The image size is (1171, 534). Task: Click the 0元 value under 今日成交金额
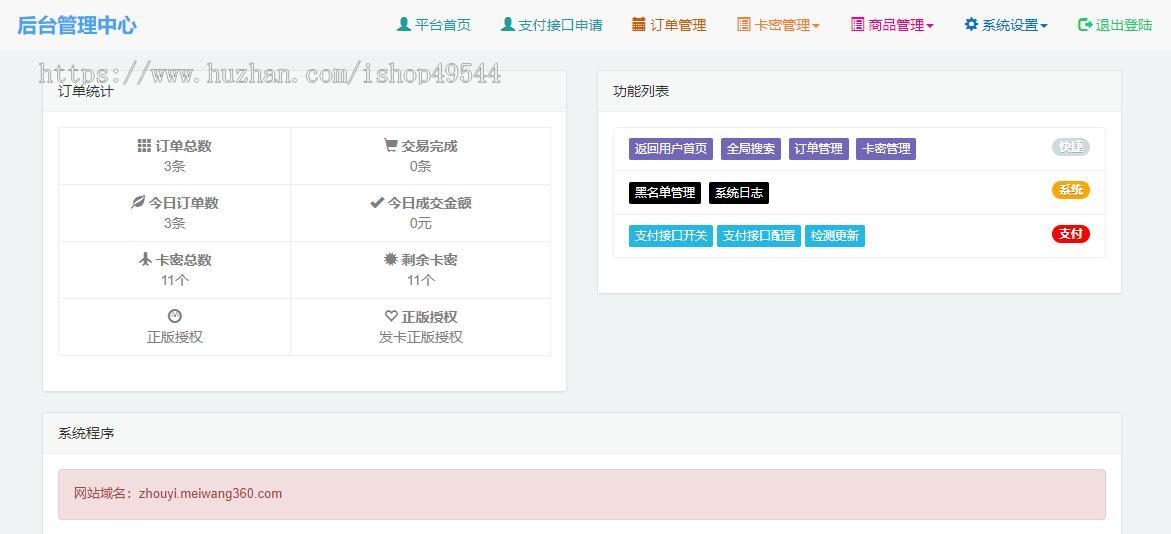coord(420,223)
